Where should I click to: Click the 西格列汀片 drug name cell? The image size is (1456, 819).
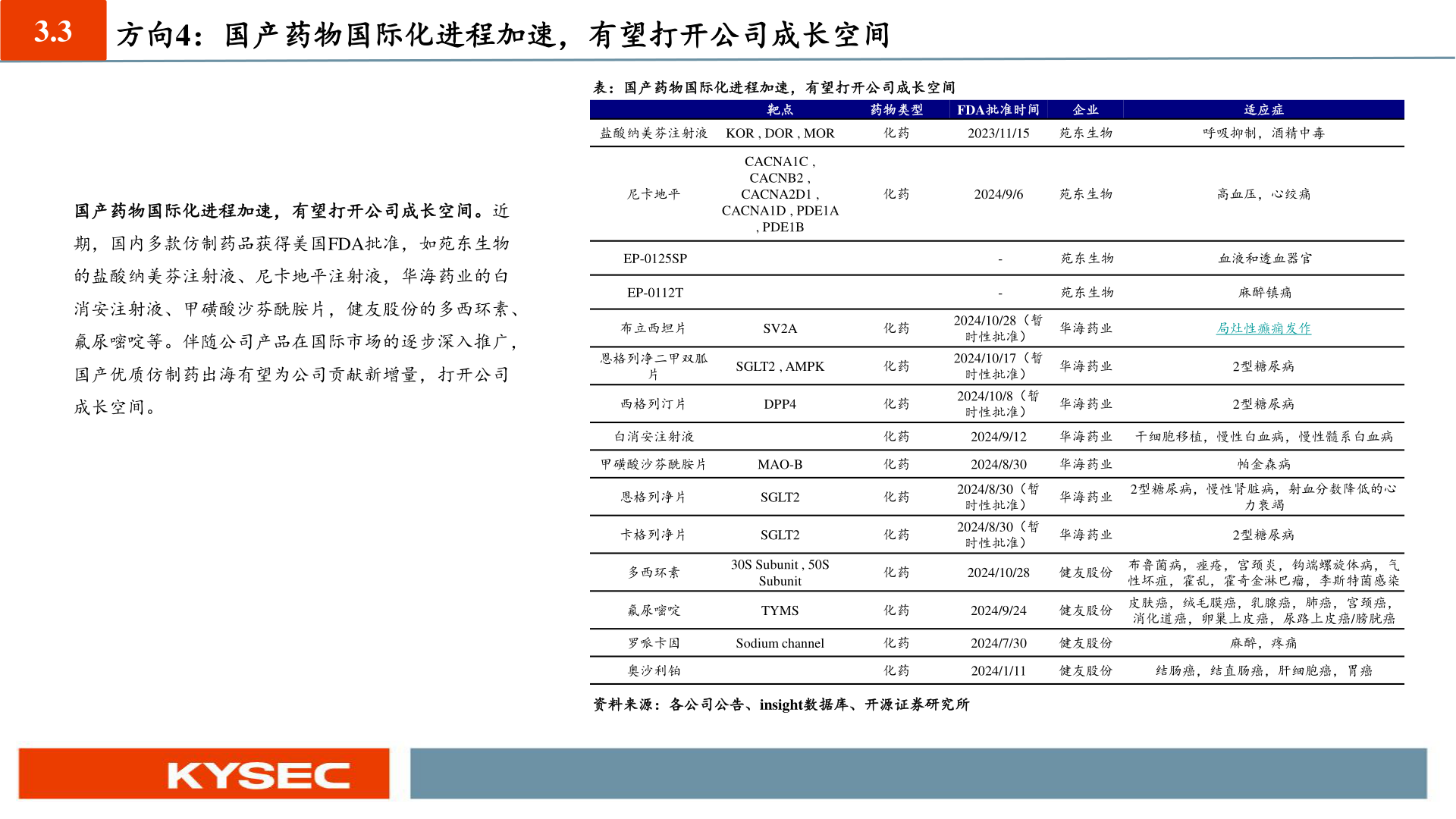click(654, 404)
